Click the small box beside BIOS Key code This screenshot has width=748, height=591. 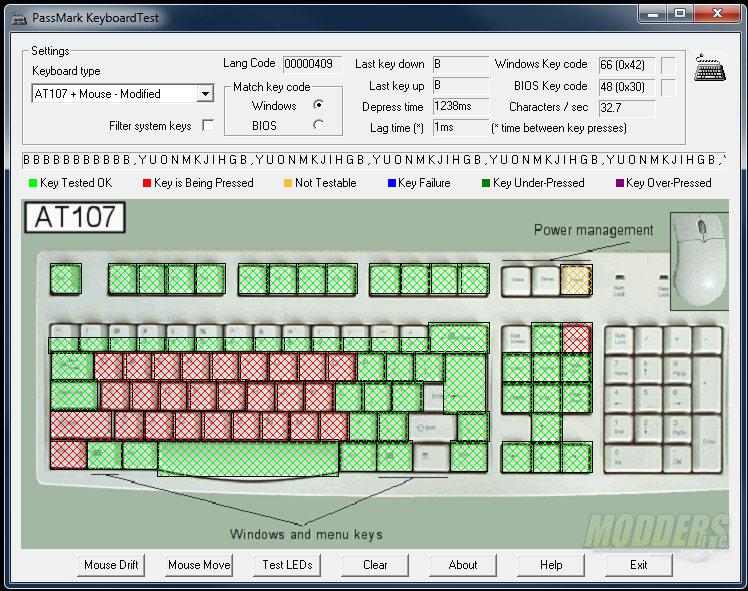668,87
